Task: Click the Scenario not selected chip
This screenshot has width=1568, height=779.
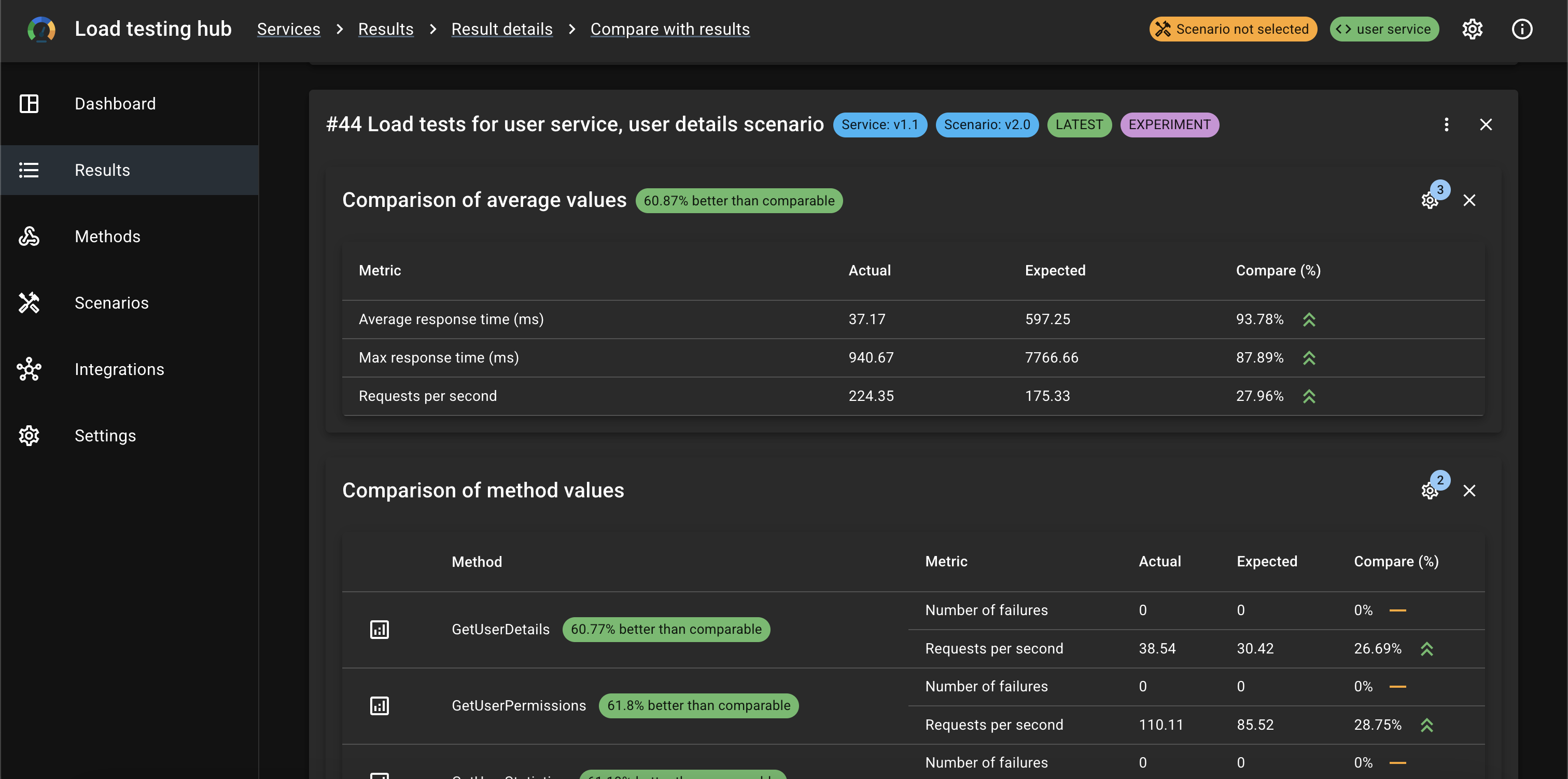Action: tap(1233, 29)
